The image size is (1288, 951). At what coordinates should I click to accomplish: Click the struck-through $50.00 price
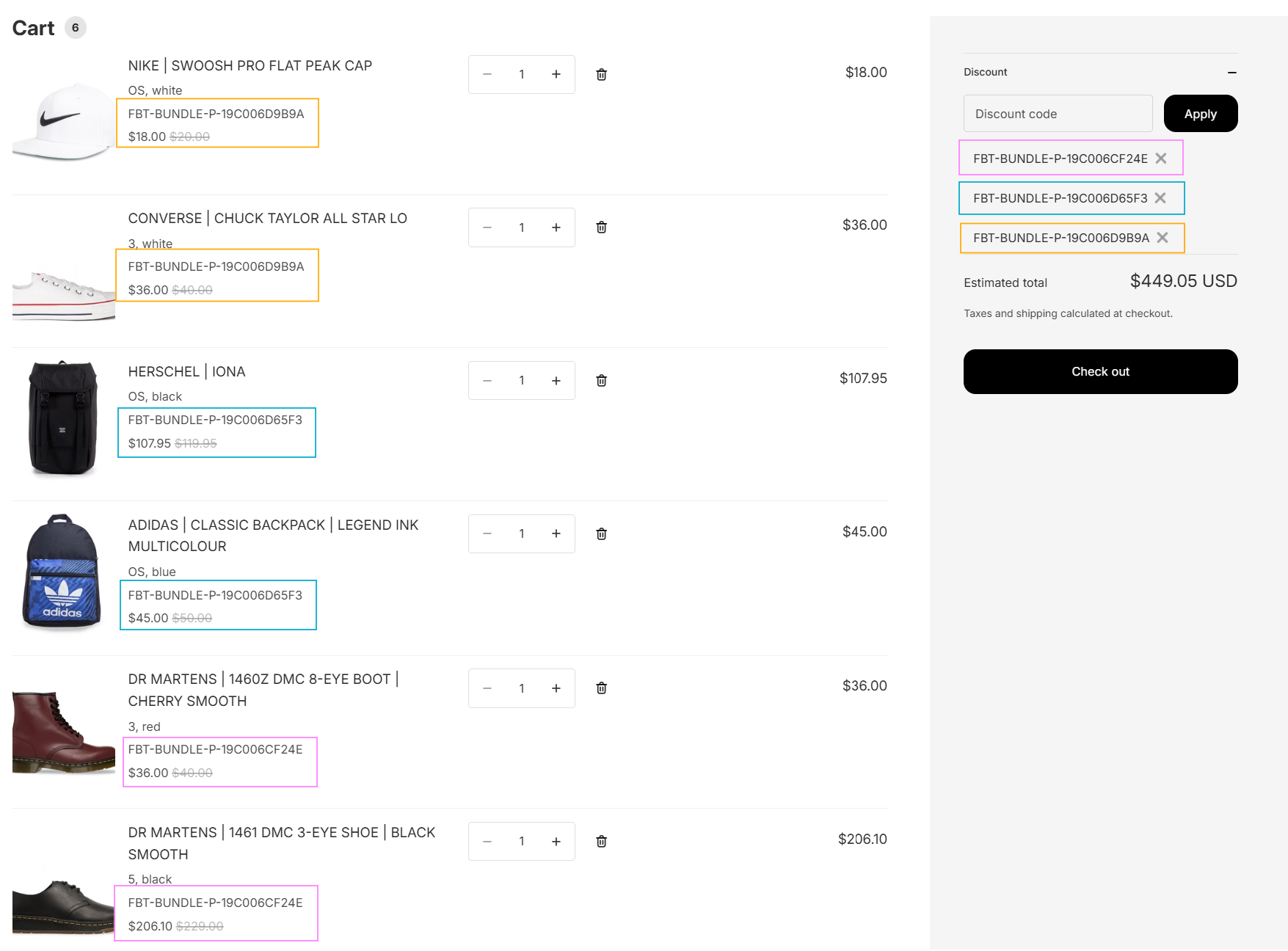pos(192,618)
